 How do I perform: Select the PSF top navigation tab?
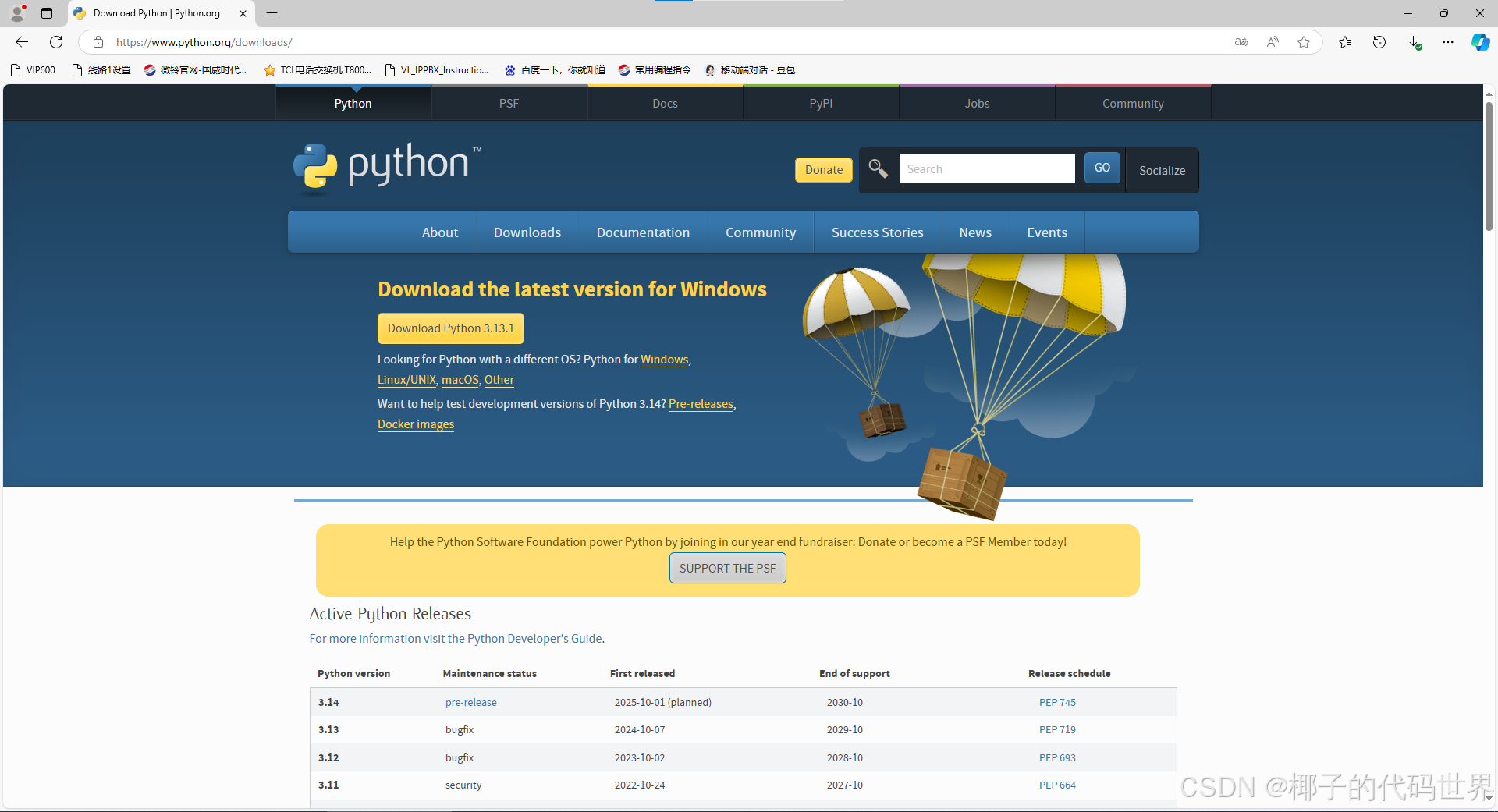509,103
